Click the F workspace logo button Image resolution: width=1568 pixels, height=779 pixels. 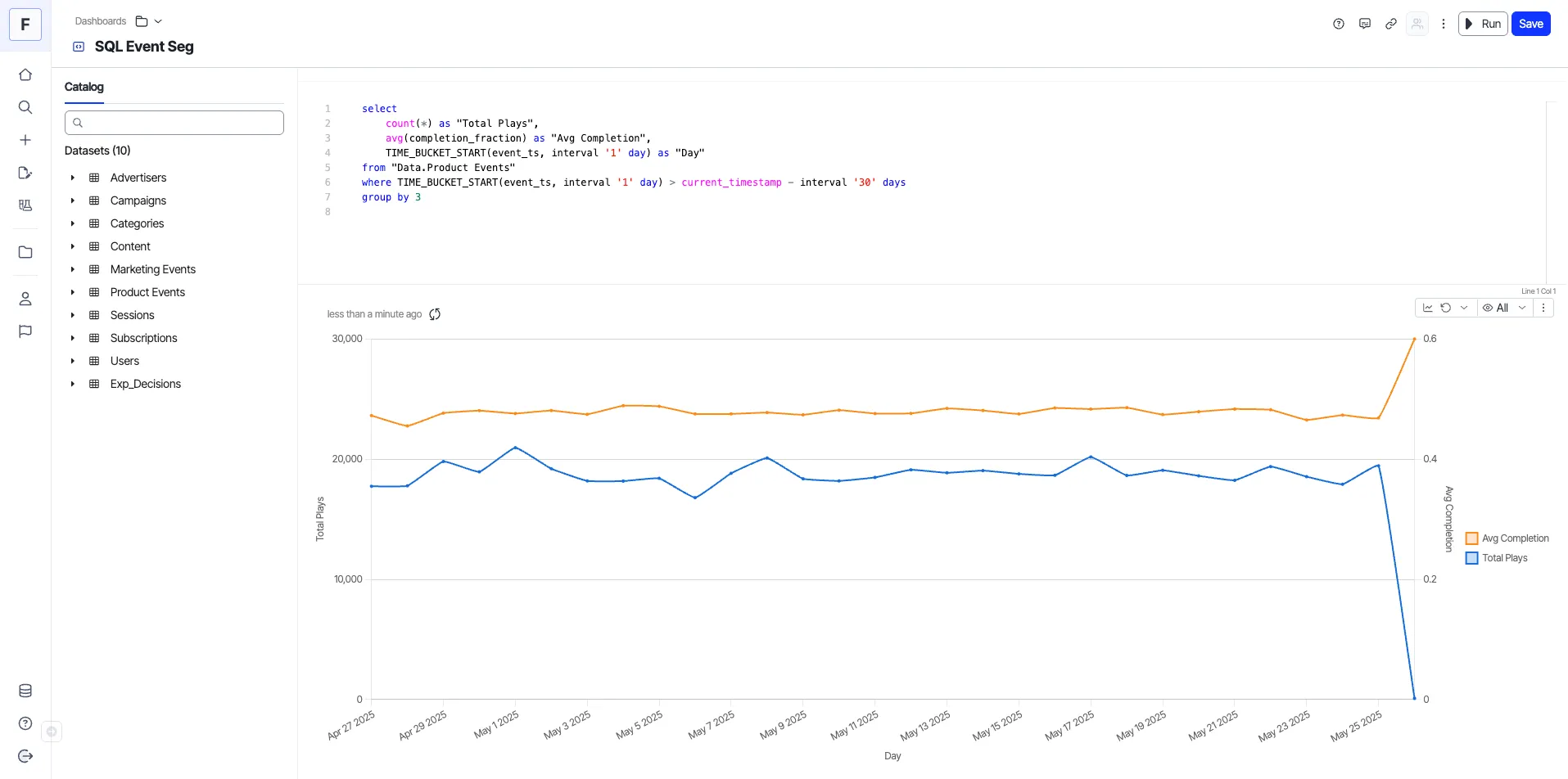click(x=25, y=25)
